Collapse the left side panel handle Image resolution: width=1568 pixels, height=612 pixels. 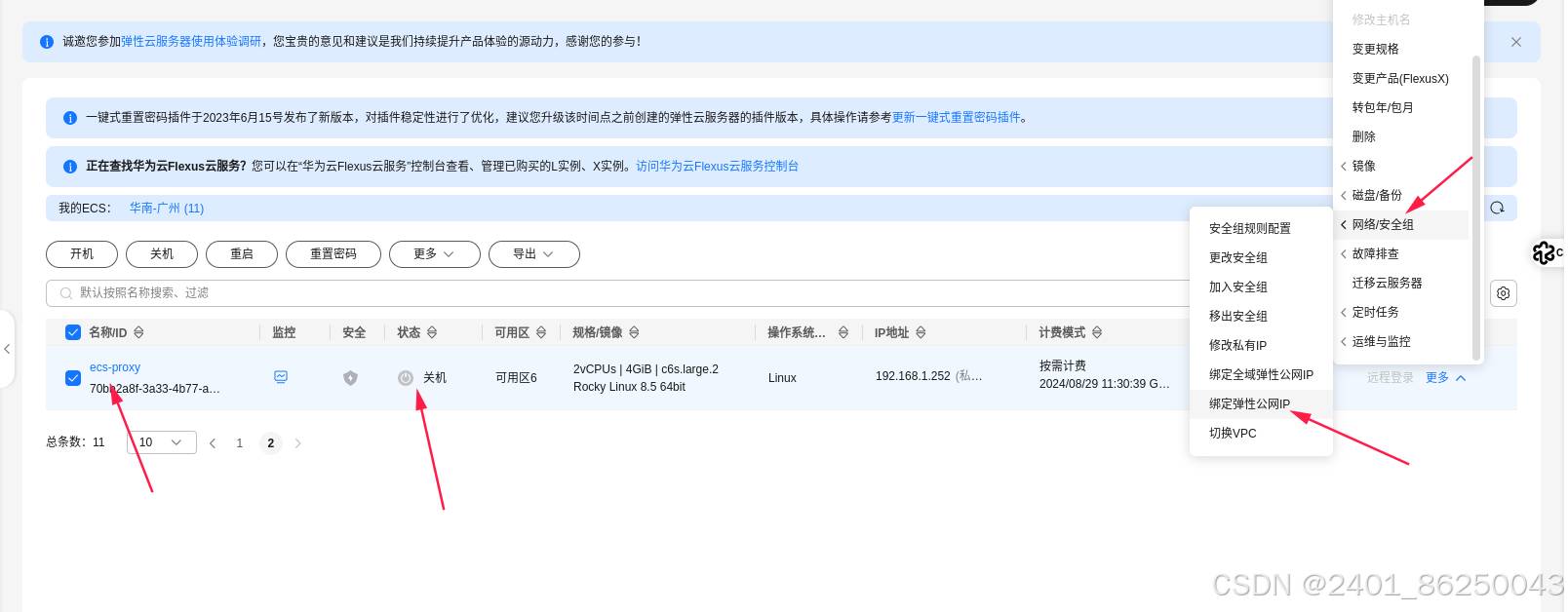point(7,349)
